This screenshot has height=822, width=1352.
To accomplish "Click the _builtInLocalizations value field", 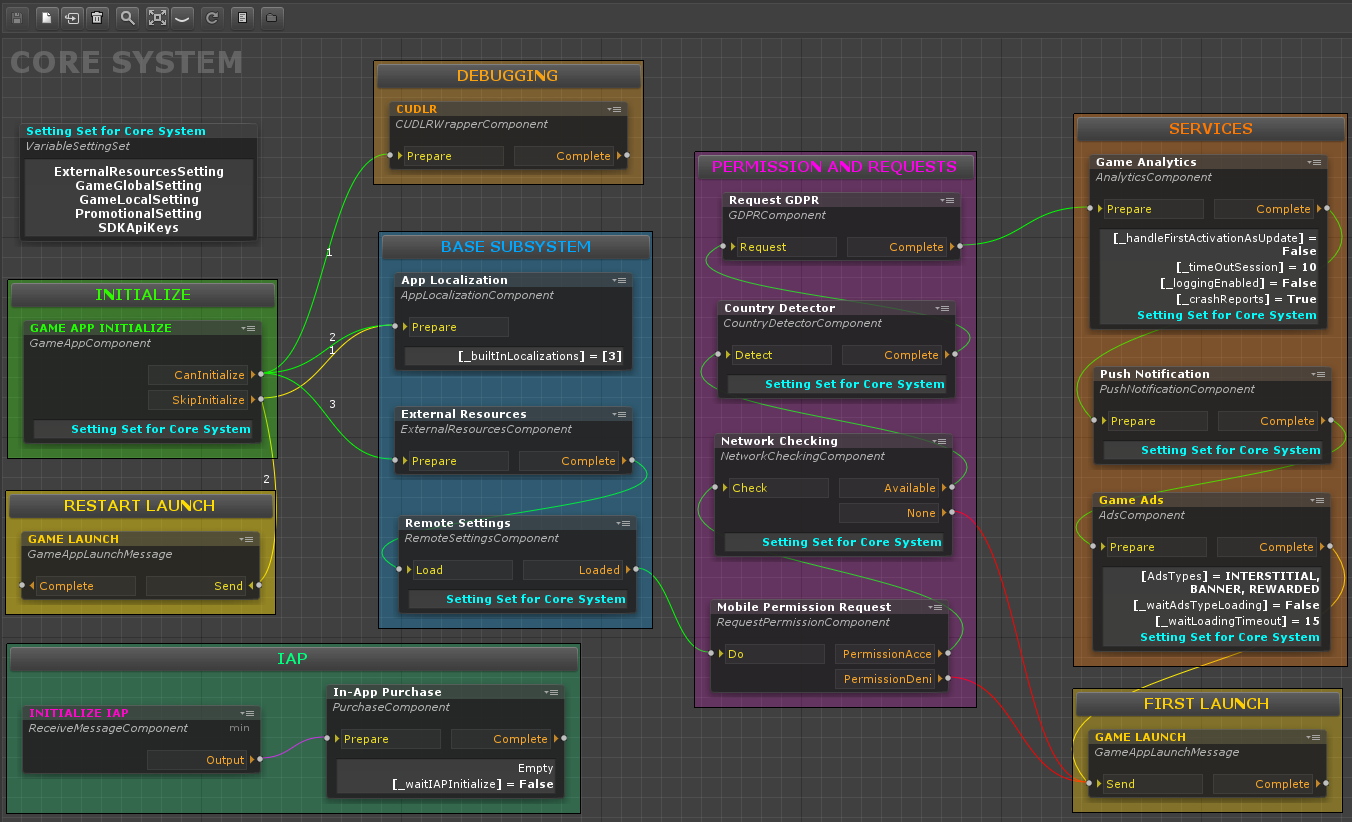I will click(x=515, y=356).
